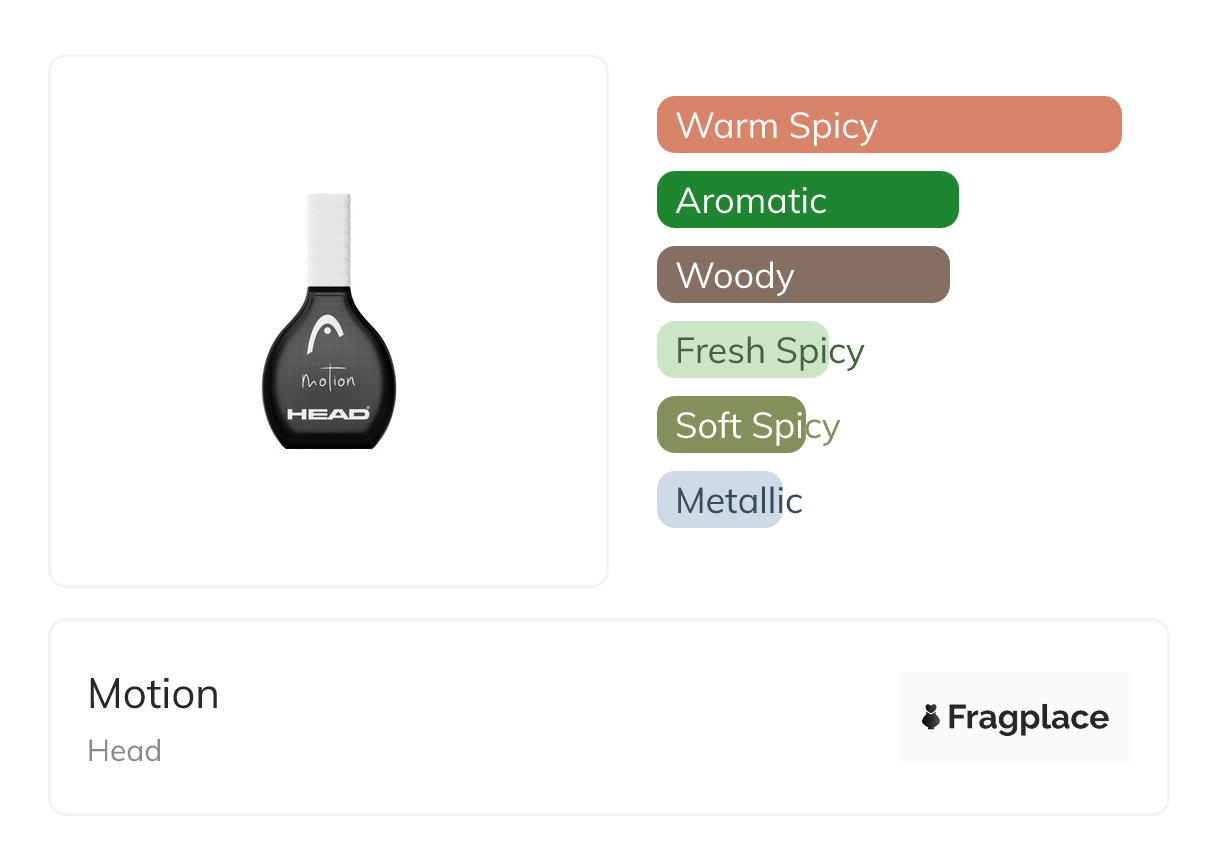Viewport: 1218px width, 864px height.
Task: Click the handwritten 'motion' script on the bottle
Action: click(x=328, y=381)
